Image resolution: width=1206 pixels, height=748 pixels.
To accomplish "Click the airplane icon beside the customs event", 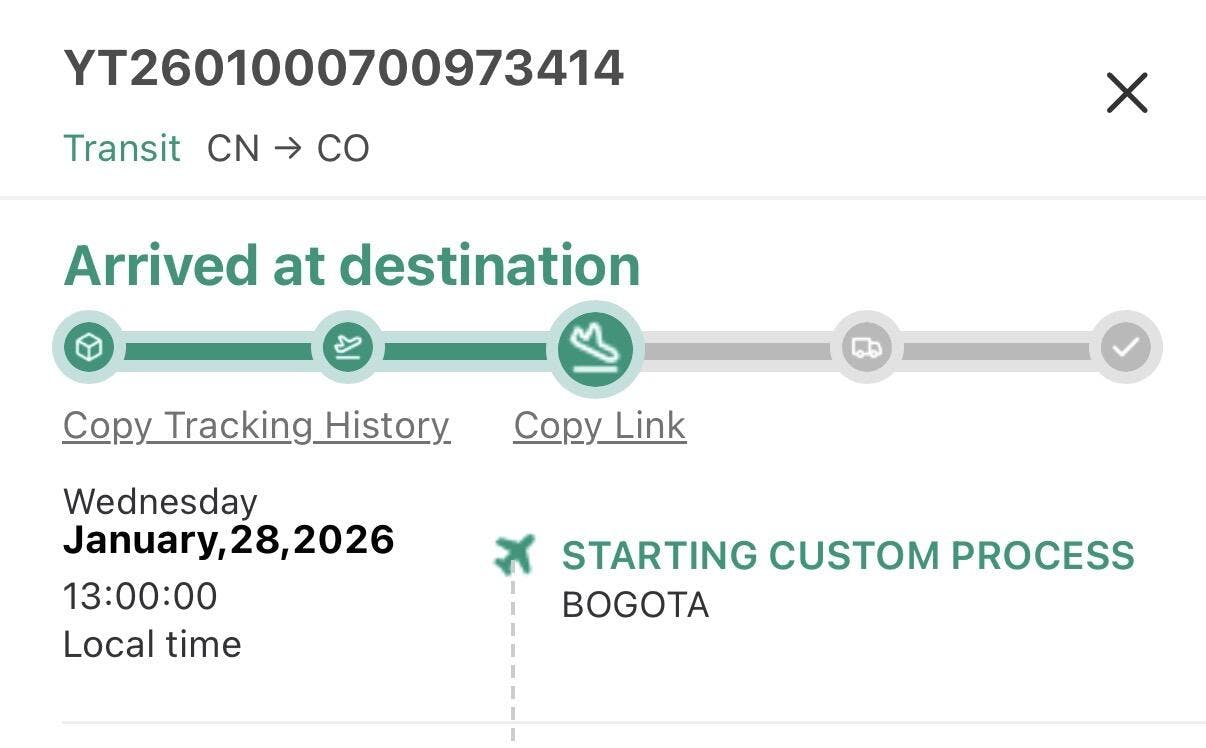I will tap(514, 553).
